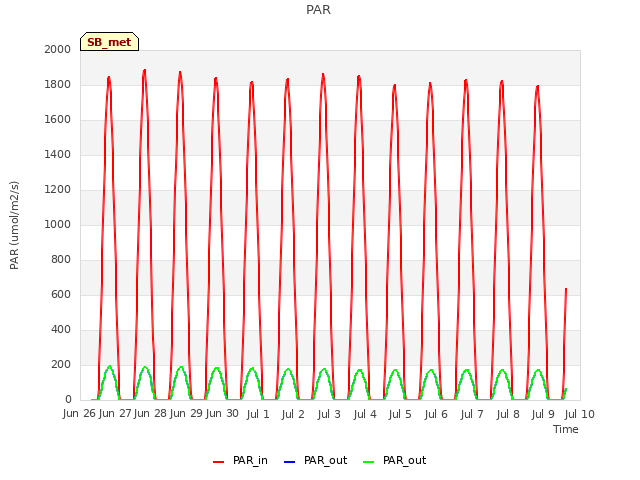The width and height of the screenshot is (640, 480).
Task: Click the y-axis title PAR (umol/m2/s)
Action: tap(14, 225)
